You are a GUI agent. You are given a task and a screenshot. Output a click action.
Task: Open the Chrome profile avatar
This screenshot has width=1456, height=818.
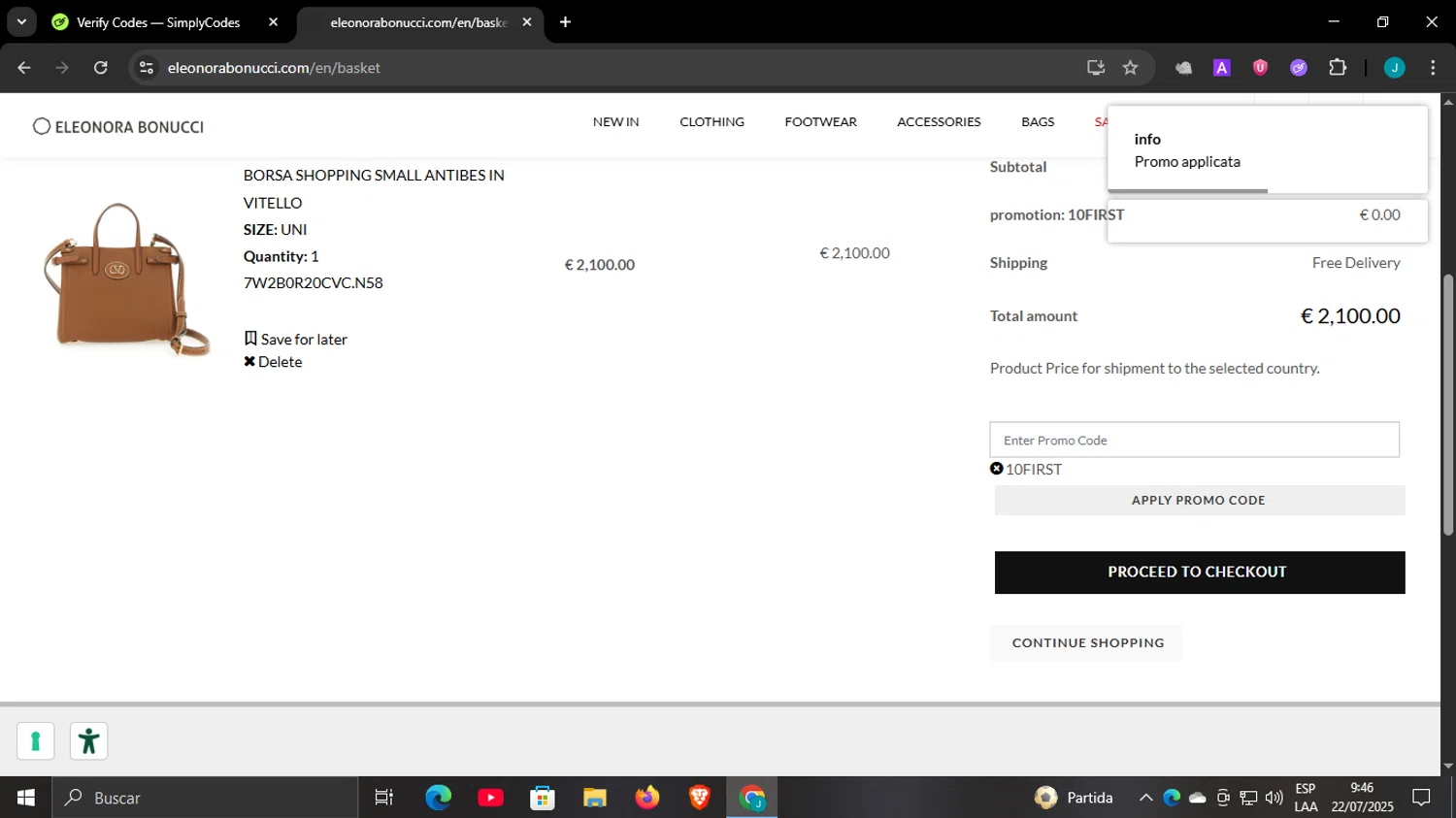pyautogui.click(x=1394, y=68)
